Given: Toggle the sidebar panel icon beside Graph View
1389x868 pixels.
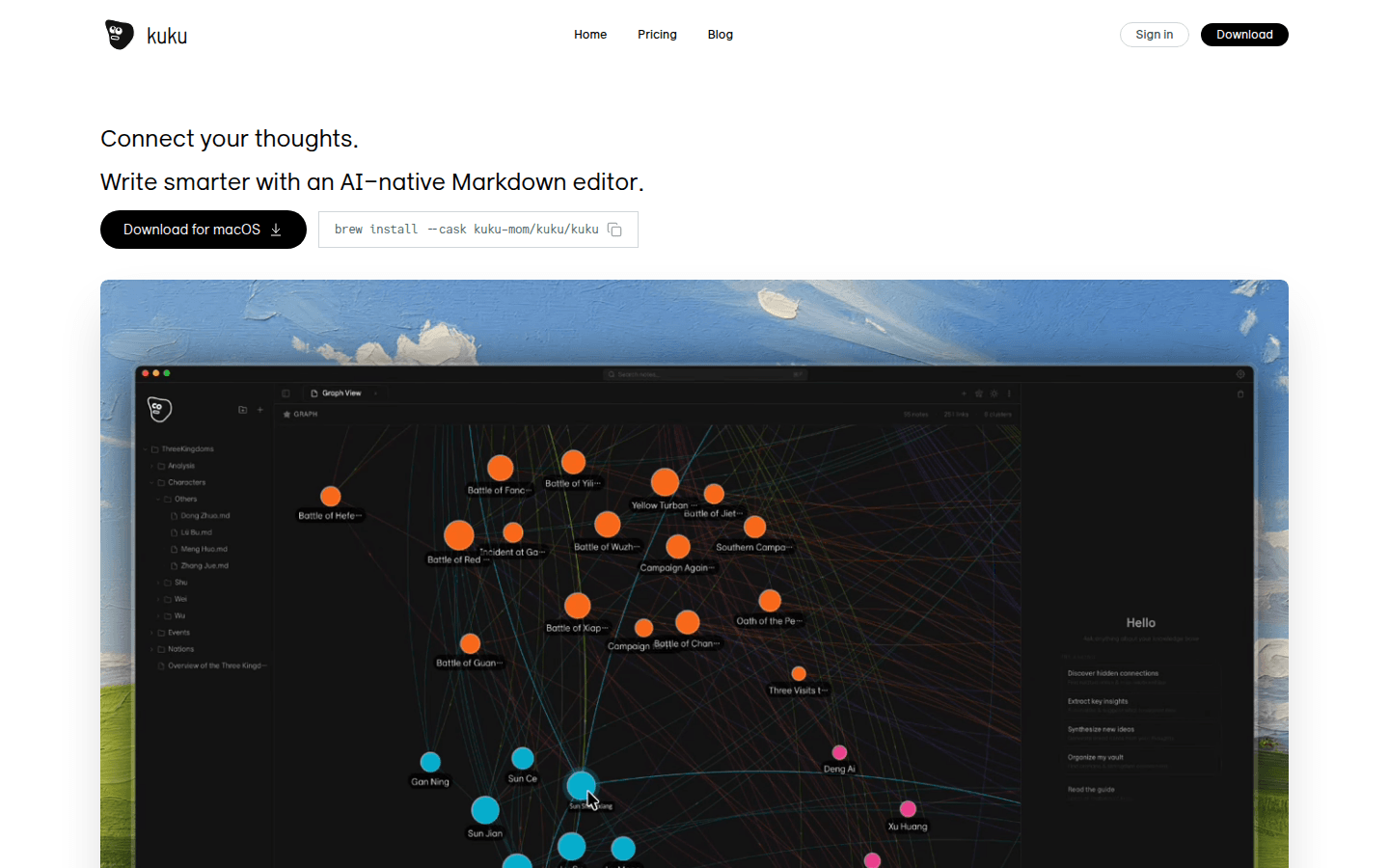Looking at the screenshot, I should 286,393.
